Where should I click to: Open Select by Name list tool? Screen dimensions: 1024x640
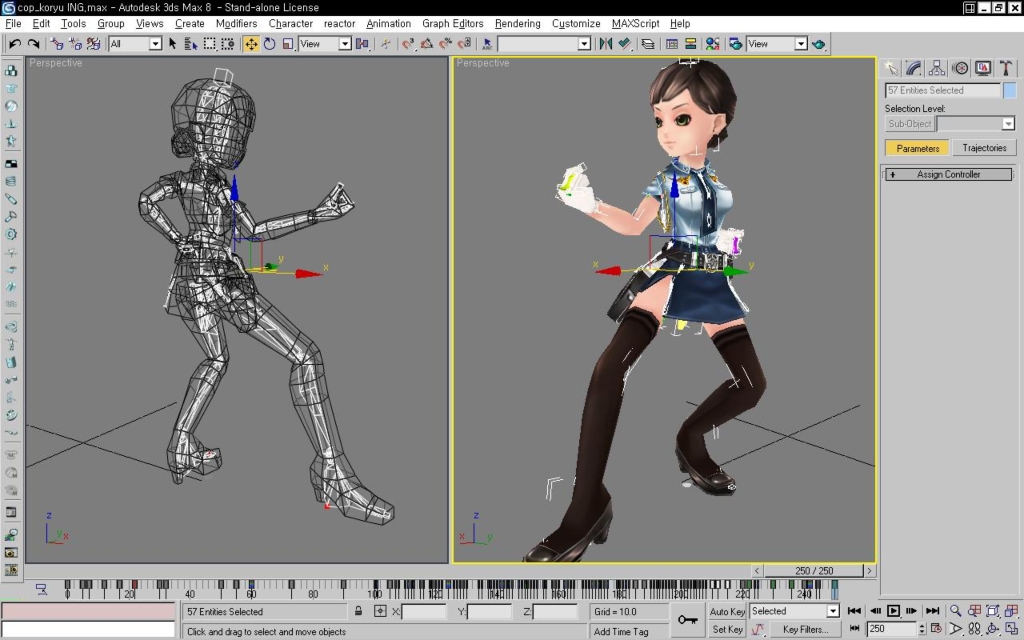tap(191, 44)
